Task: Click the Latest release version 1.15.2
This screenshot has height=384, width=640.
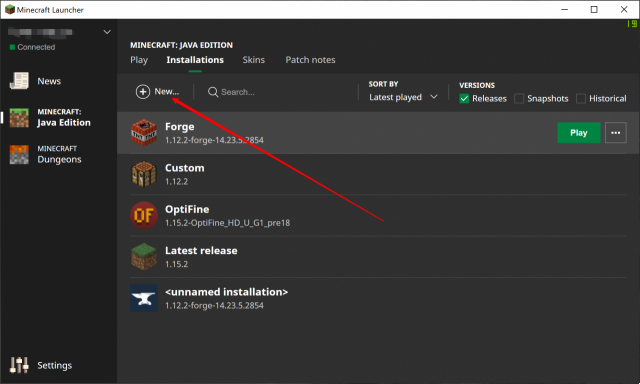Action: click(176, 264)
